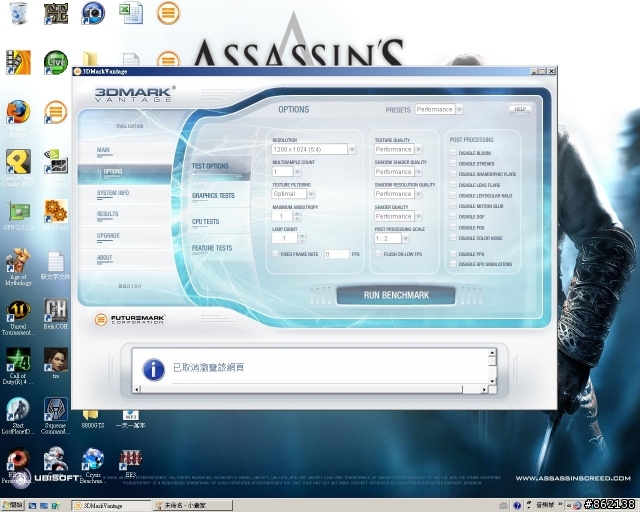Enable the Disable Bloom checkbox
The image size is (640, 512).
453,153
